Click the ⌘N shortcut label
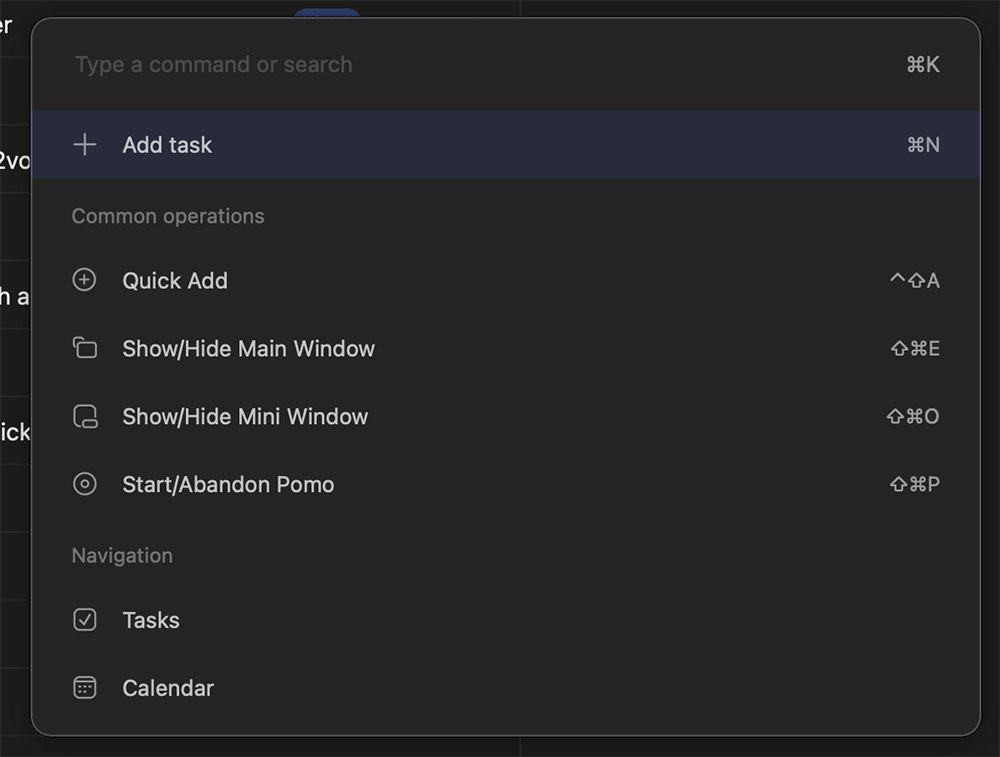Viewport: 1000px width, 757px height. (920, 144)
